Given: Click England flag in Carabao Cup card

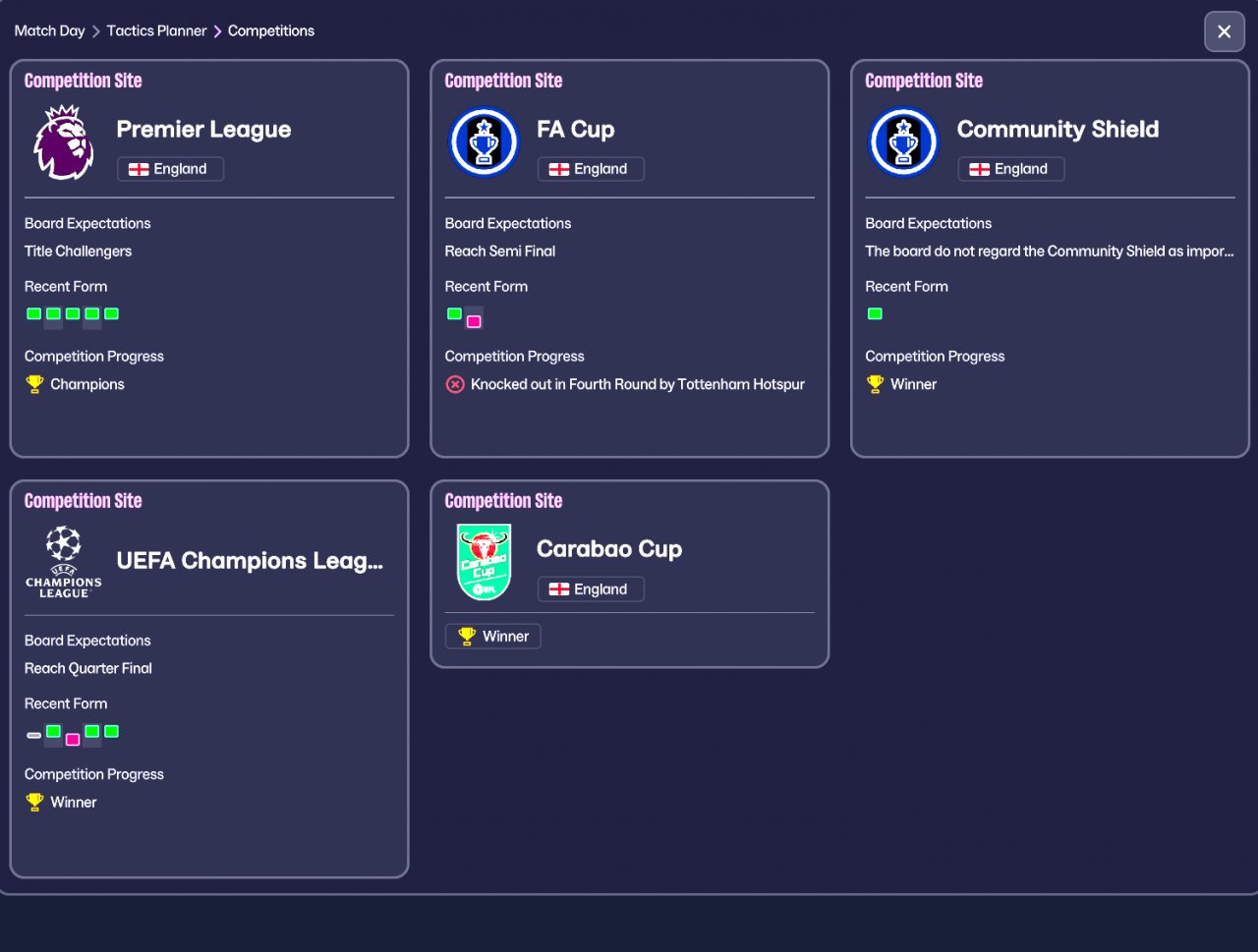Looking at the screenshot, I should (x=559, y=589).
